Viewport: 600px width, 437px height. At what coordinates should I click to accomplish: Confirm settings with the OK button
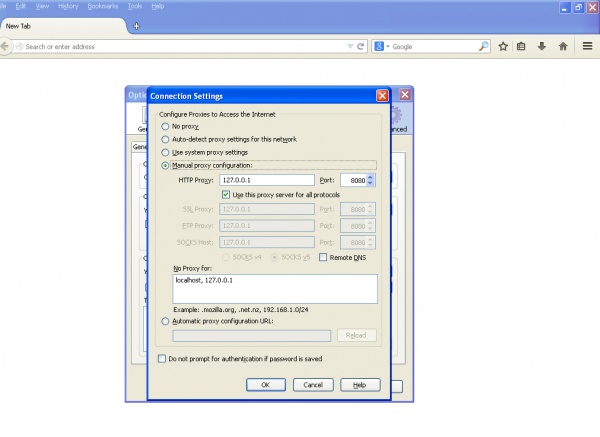point(266,385)
